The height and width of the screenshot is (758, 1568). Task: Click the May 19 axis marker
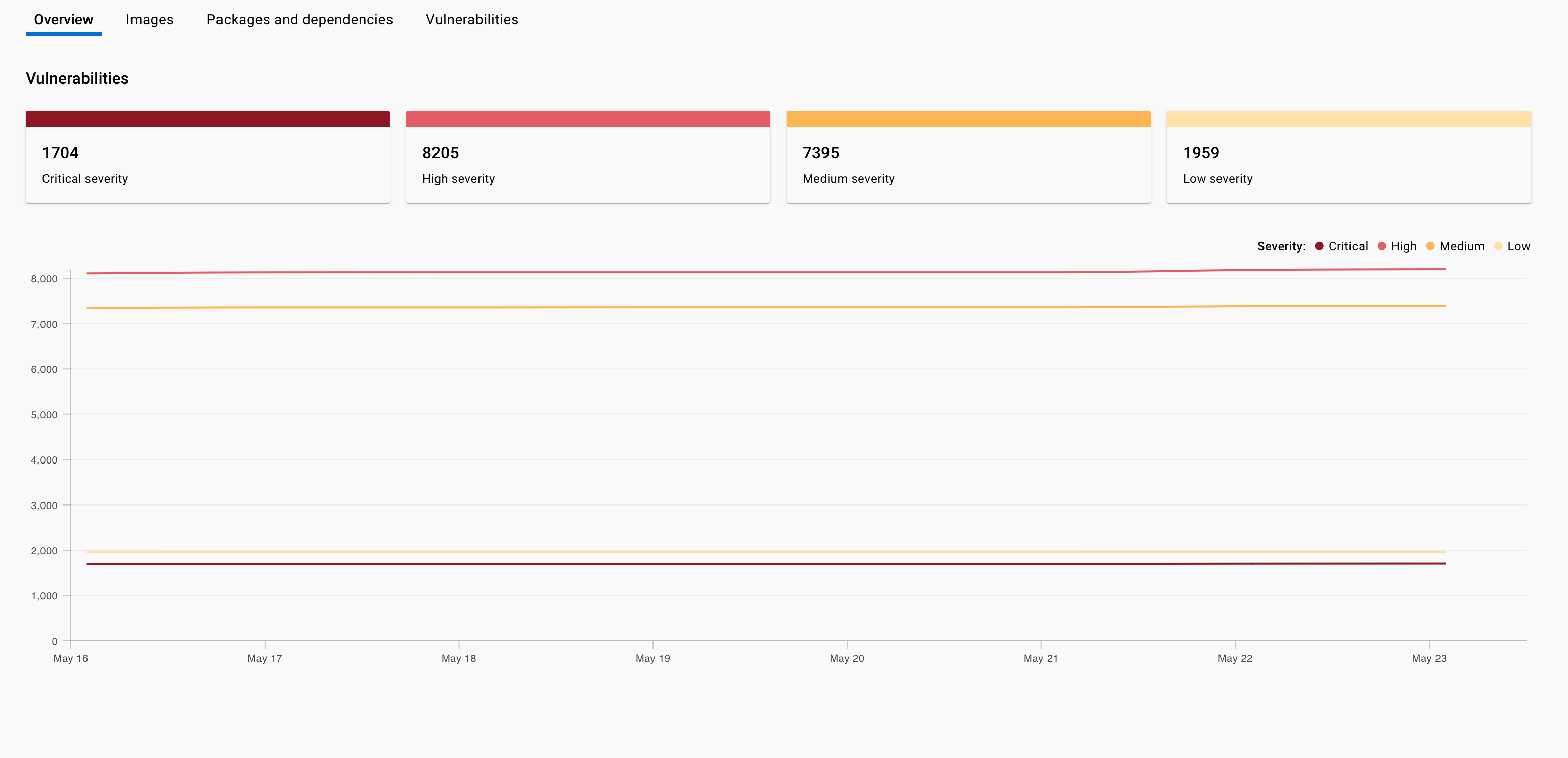(652, 658)
